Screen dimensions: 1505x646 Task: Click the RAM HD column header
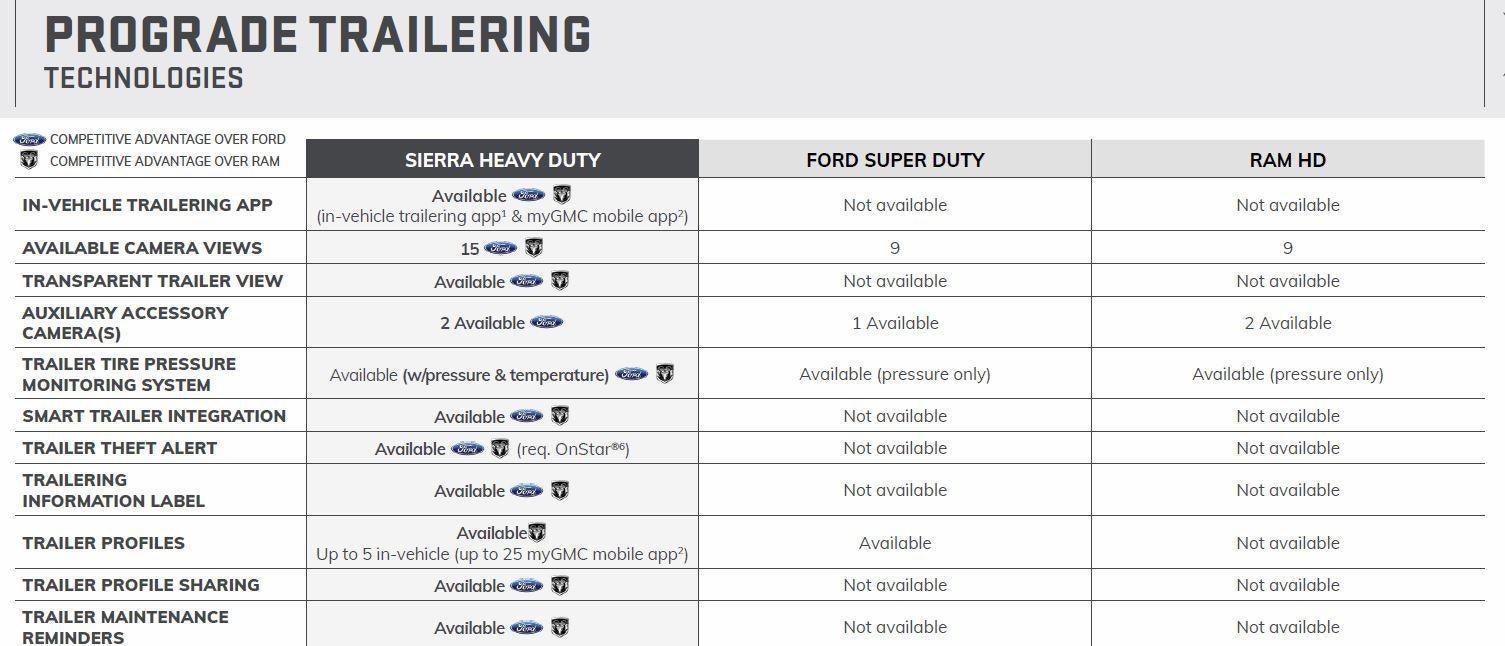pos(1287,160)
